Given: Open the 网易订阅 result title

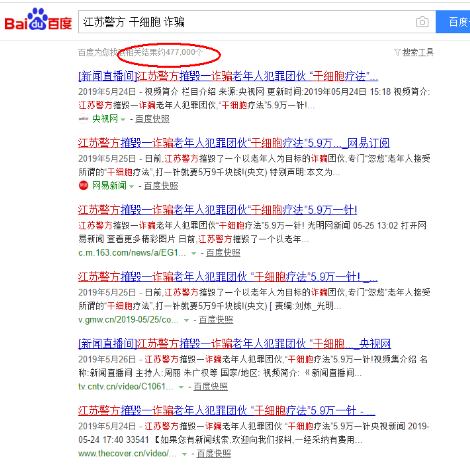Looking at the screenshot, I should coord(234,143).
